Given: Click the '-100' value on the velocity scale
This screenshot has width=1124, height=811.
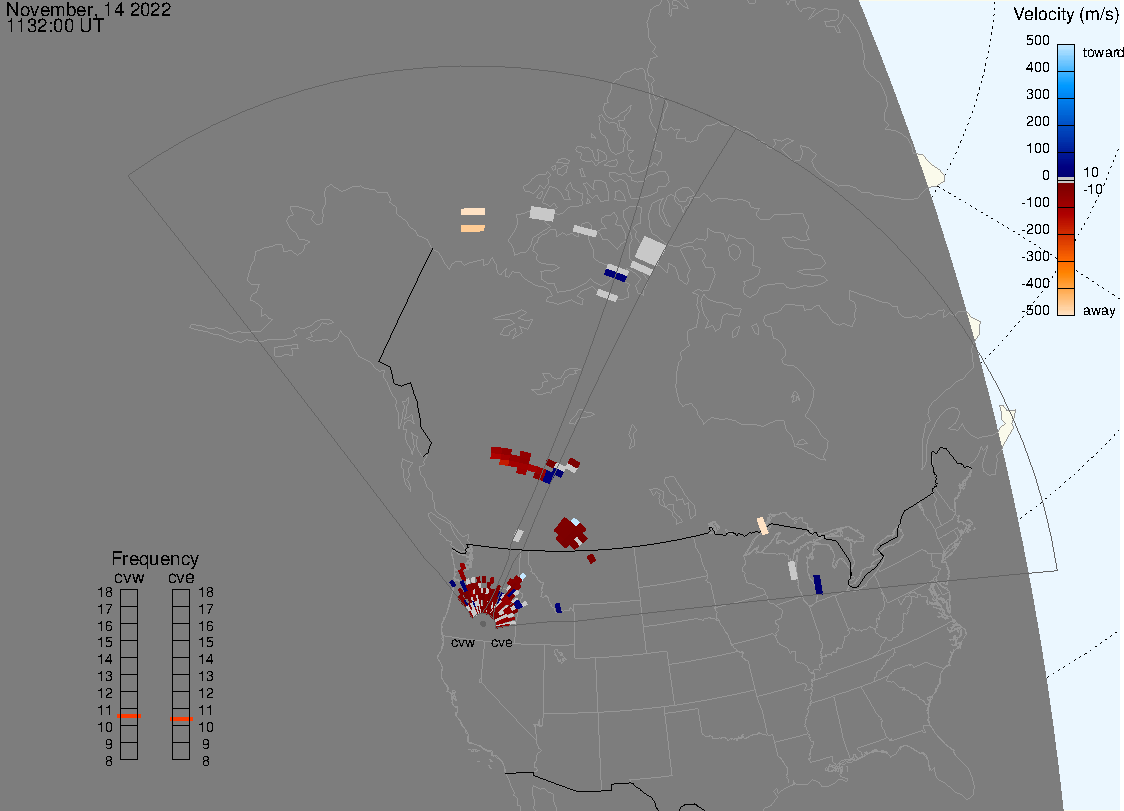Looking at the screenshot, I should click(x=1035, y=202).
